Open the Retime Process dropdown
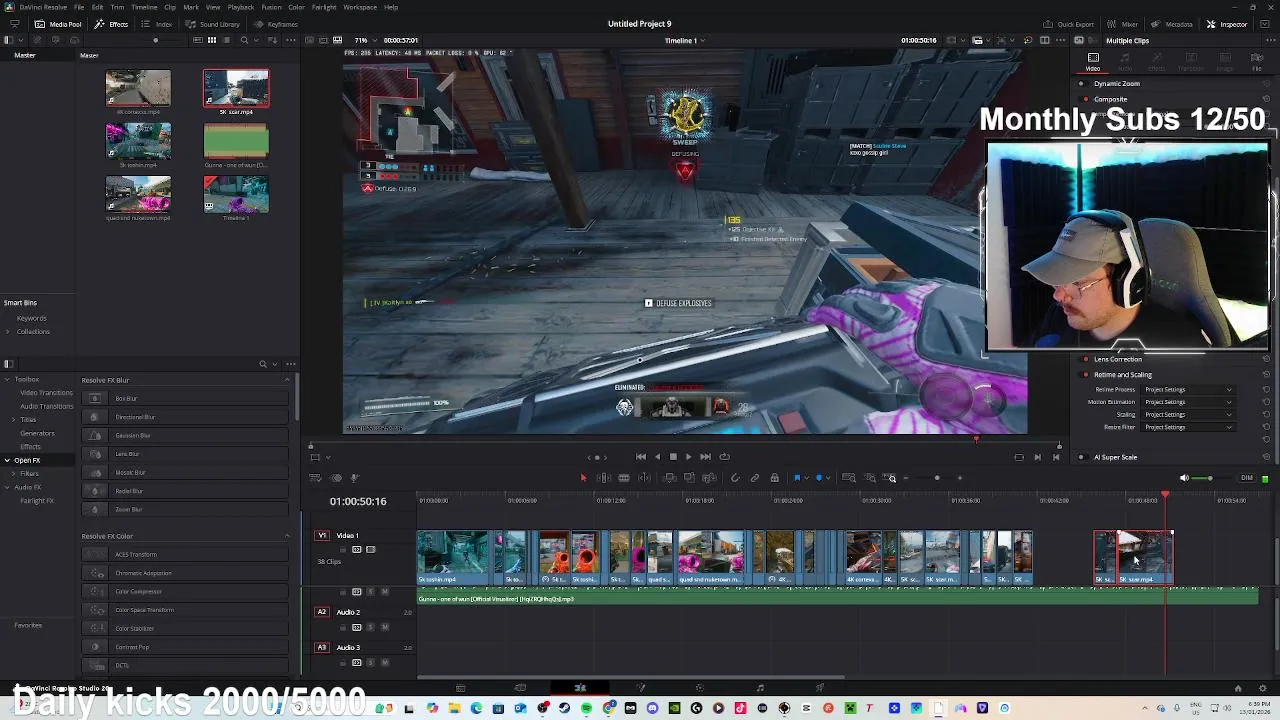Image resolution: width=1280 pixels, height=720 pixels. (1188, 390)
